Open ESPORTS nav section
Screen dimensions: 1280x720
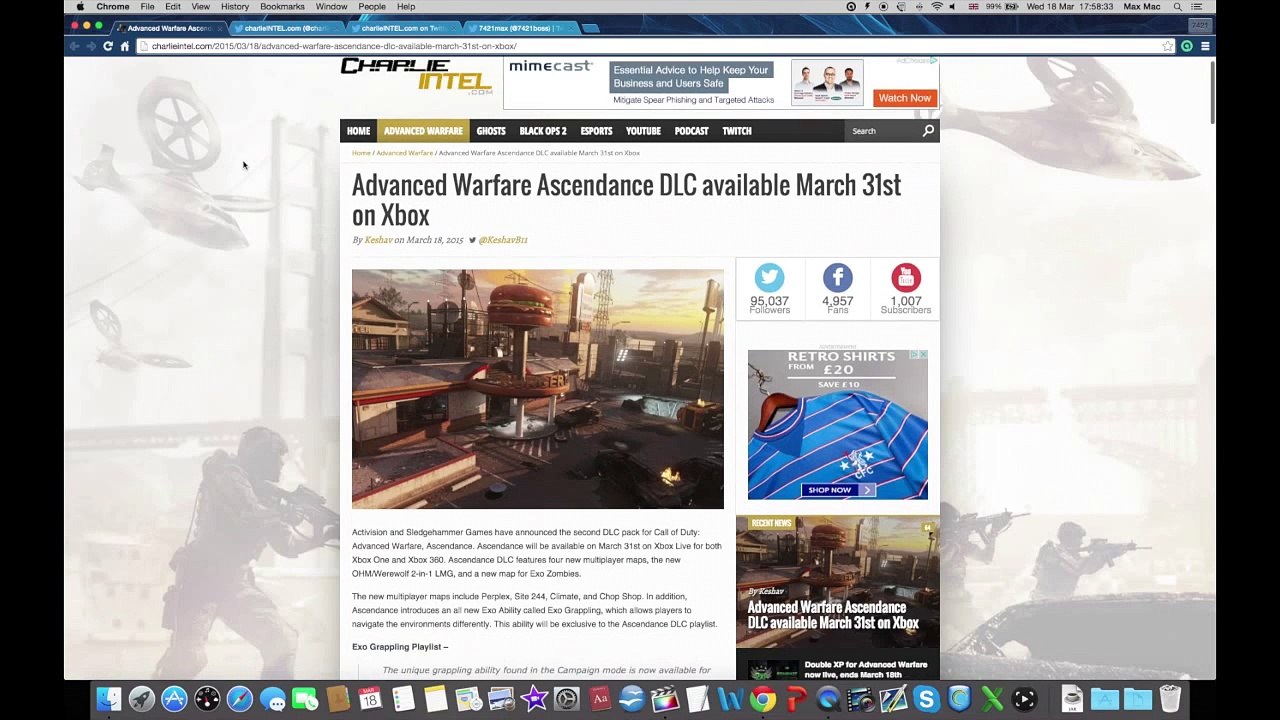pyautogui.click(x=596, y=131)
